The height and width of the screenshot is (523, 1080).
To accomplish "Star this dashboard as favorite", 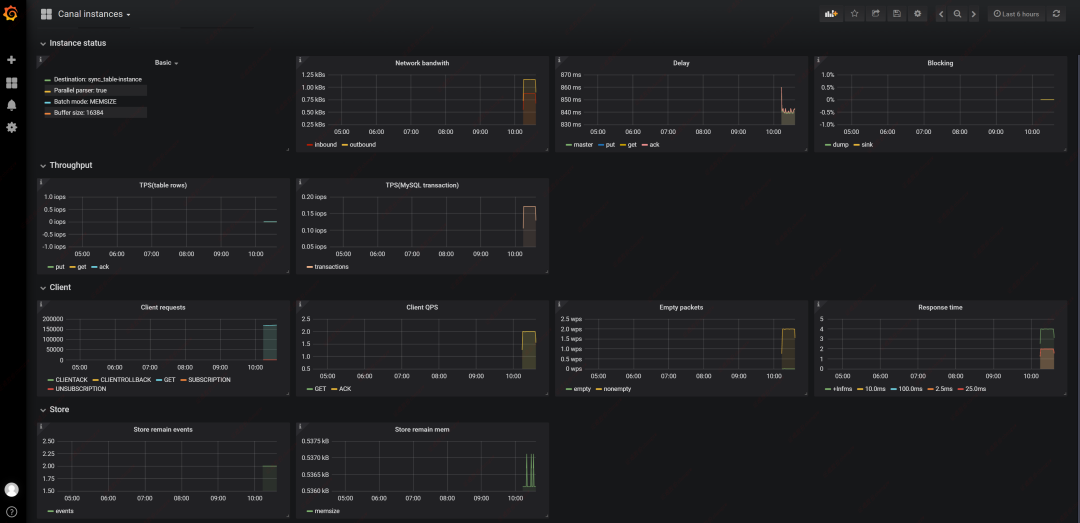I will tap(854, 14).
